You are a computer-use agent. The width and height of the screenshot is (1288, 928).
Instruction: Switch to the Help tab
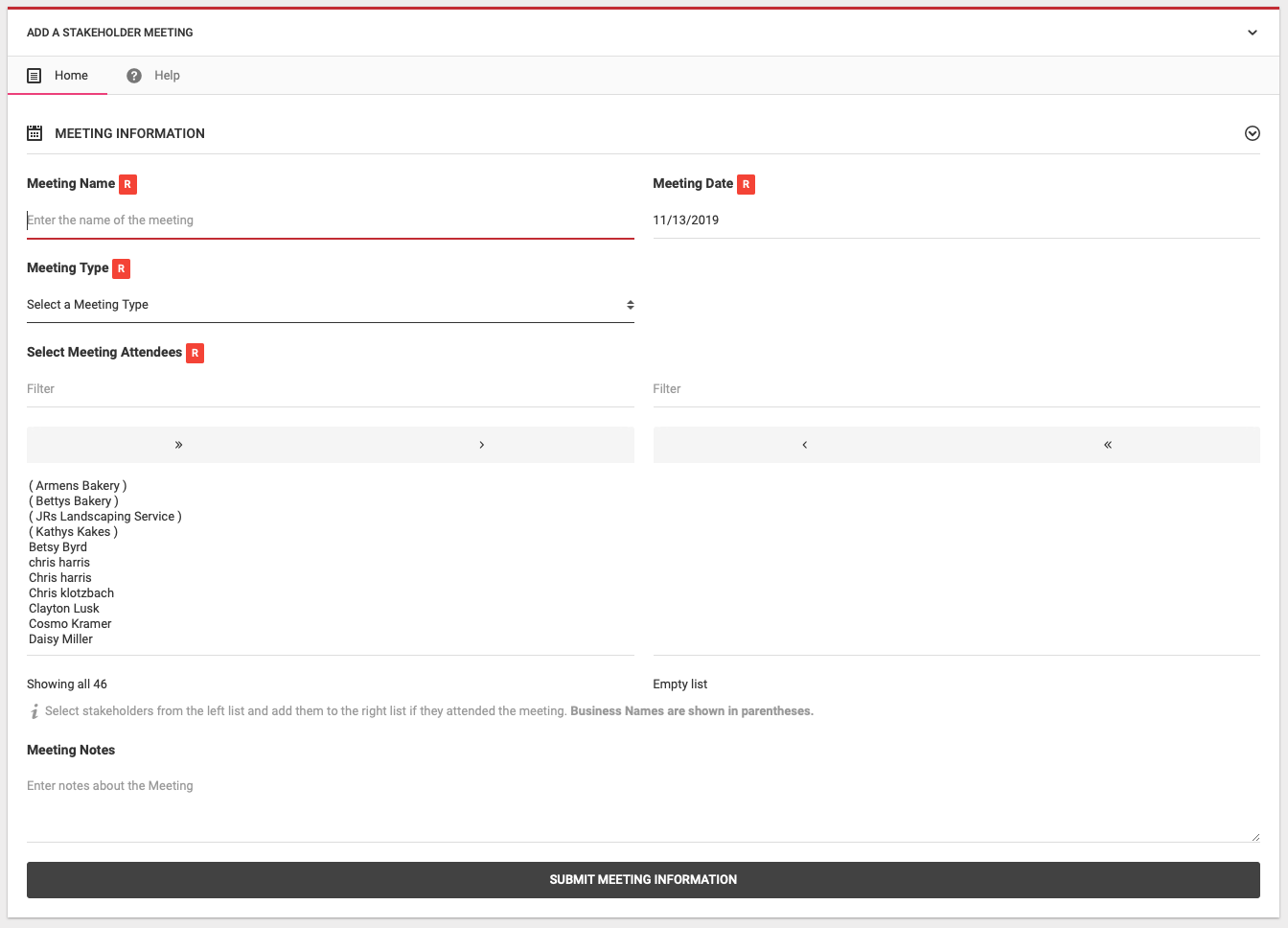point(166,76)
